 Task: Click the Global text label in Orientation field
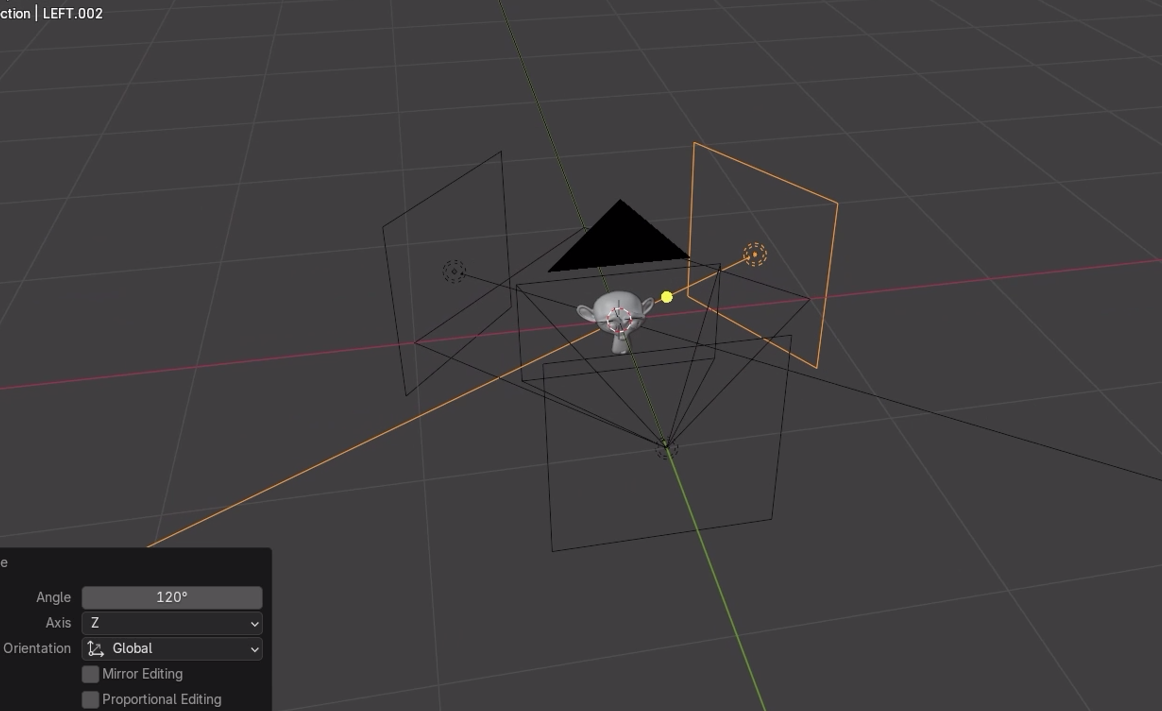(x=130, y=648)
